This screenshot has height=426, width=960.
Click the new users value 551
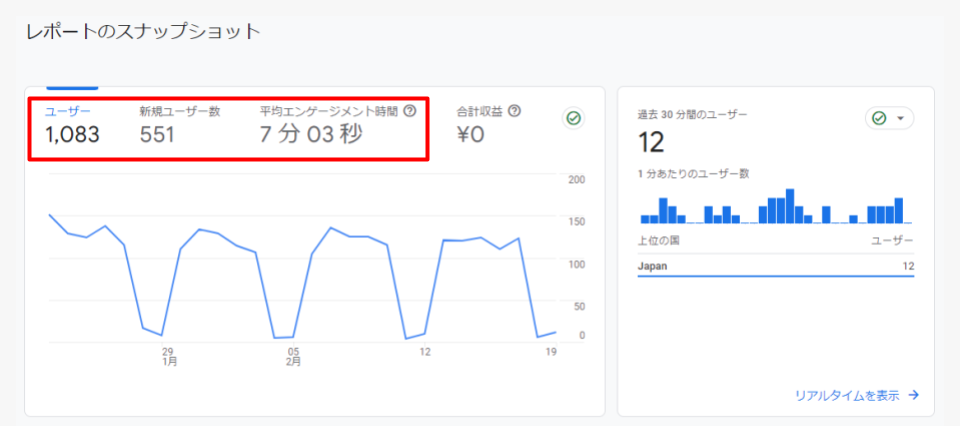pos(157,135)
